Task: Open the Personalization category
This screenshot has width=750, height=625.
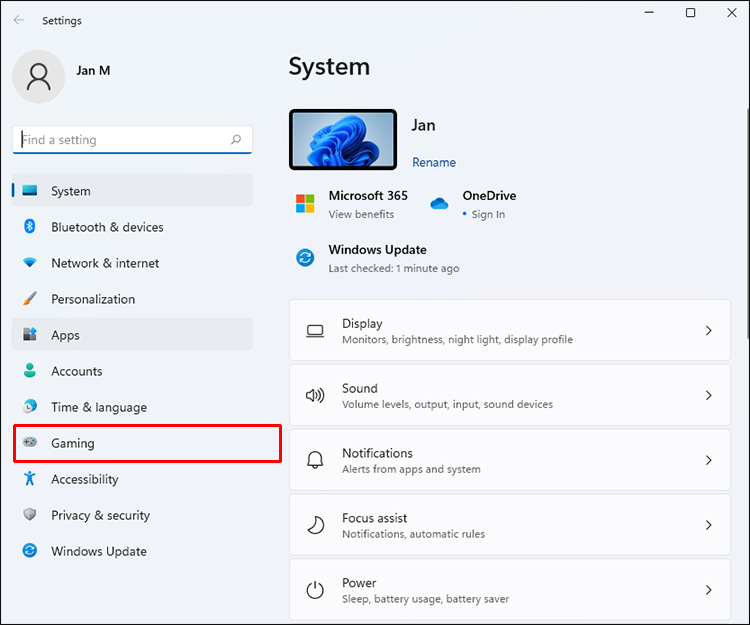Action: (x=132, y=299)
